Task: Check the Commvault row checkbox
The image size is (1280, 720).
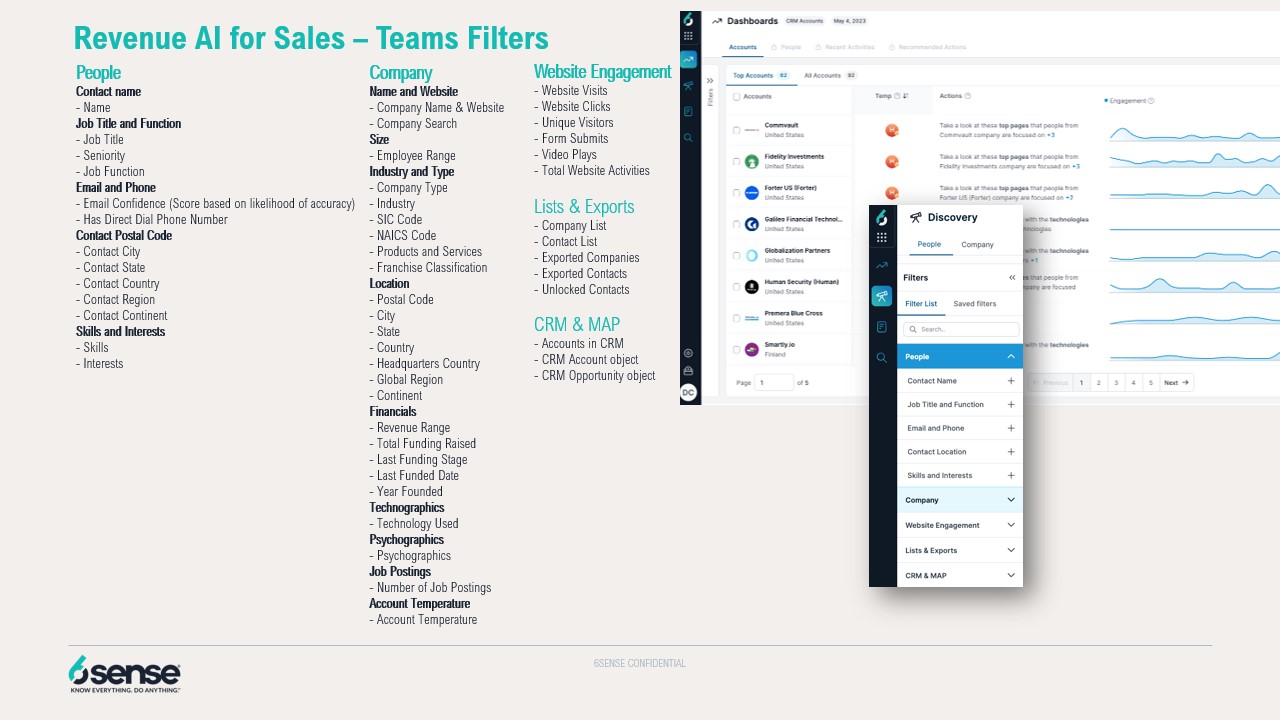Action: pyautogui.click(x=737, y=130)
